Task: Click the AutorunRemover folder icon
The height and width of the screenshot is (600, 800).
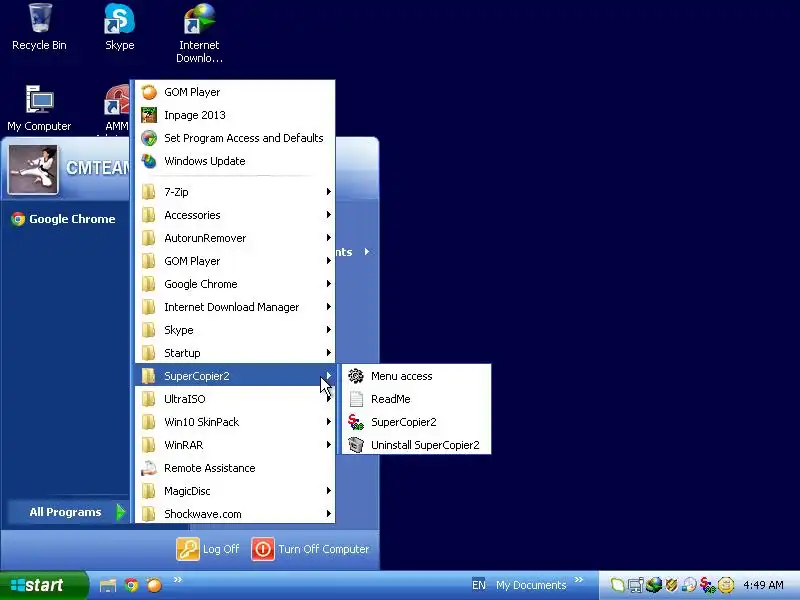Action: pyautogui.click(x=148, y=238)
